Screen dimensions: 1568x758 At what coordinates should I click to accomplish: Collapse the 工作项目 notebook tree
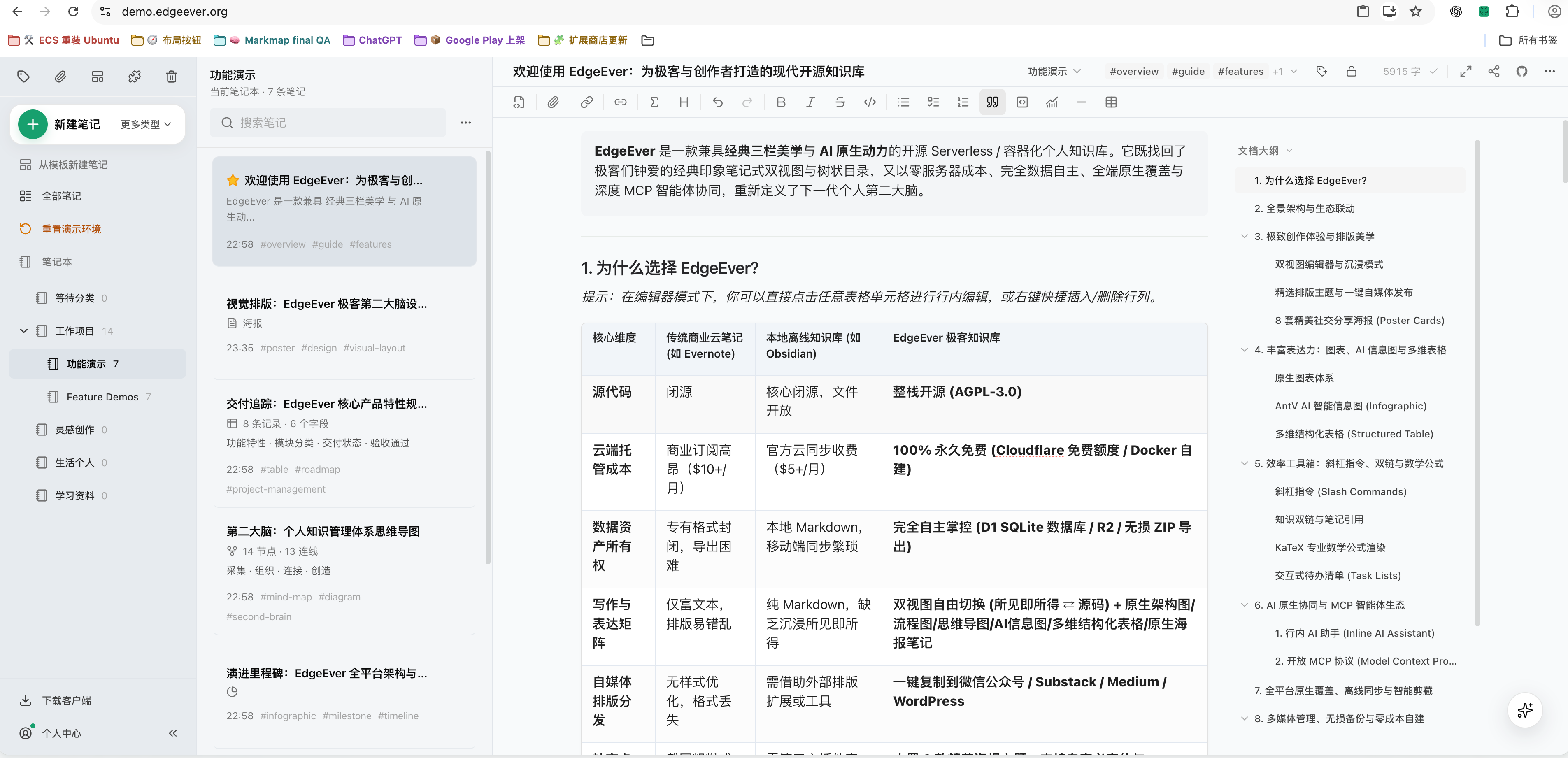24,330
